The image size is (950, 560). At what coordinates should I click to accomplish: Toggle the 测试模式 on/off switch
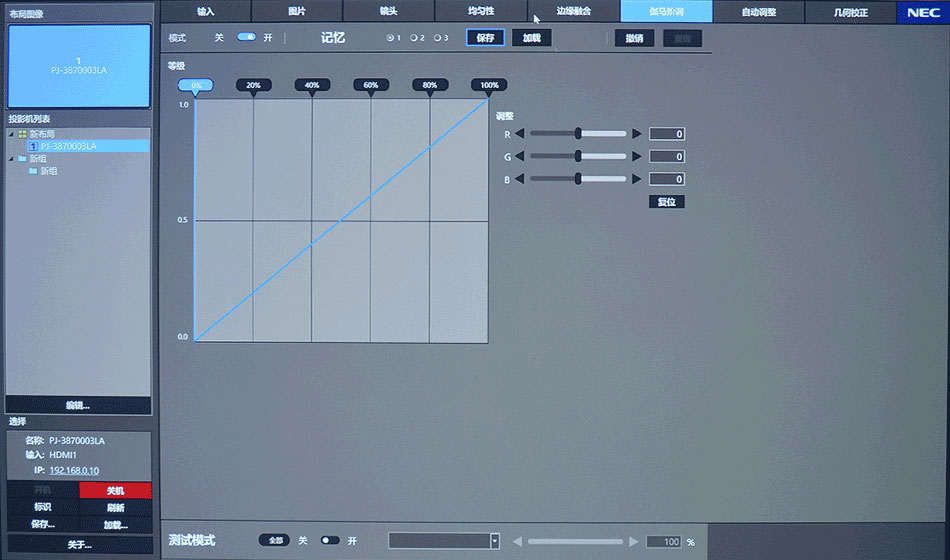[x=330, y=540]
